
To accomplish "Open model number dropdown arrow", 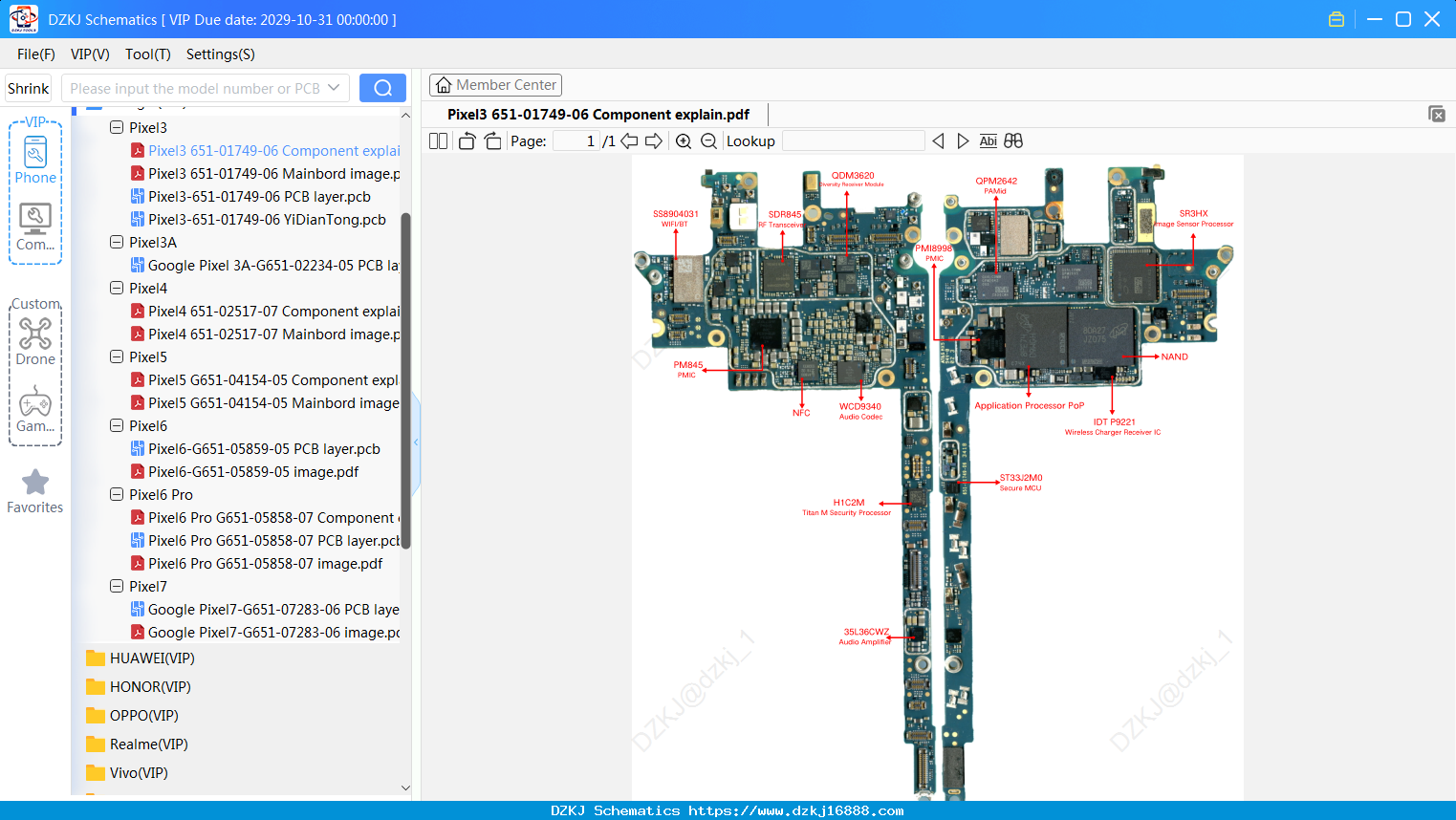I will 334,88.
